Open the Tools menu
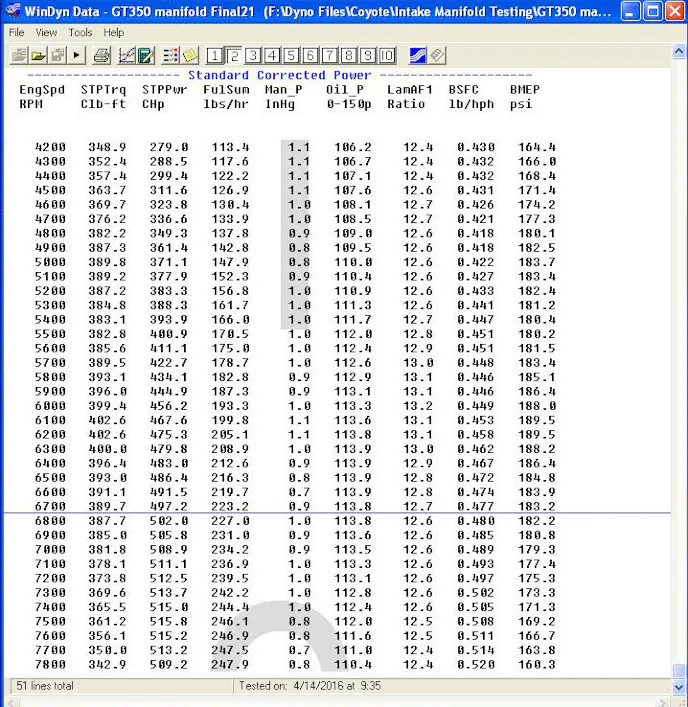Image resolution: width=688 pixels, height=707 pixels. (x=80, y=32)
